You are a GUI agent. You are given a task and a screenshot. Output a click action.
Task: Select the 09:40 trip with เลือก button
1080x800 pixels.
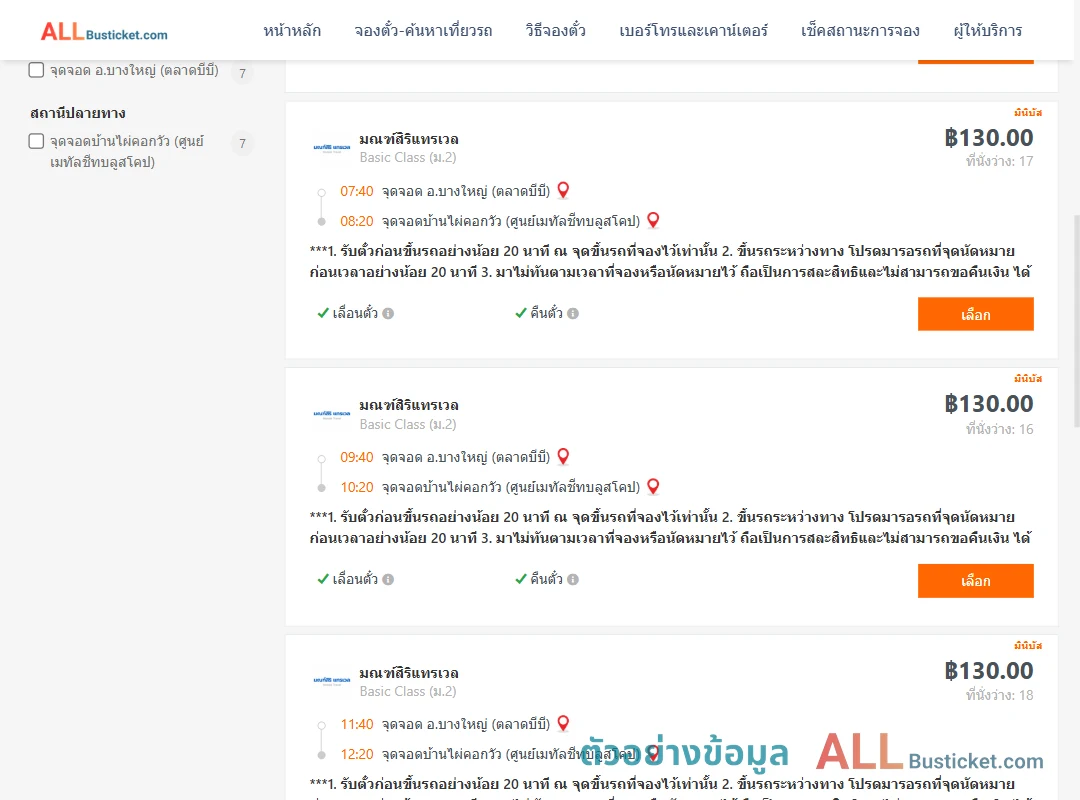975,581
